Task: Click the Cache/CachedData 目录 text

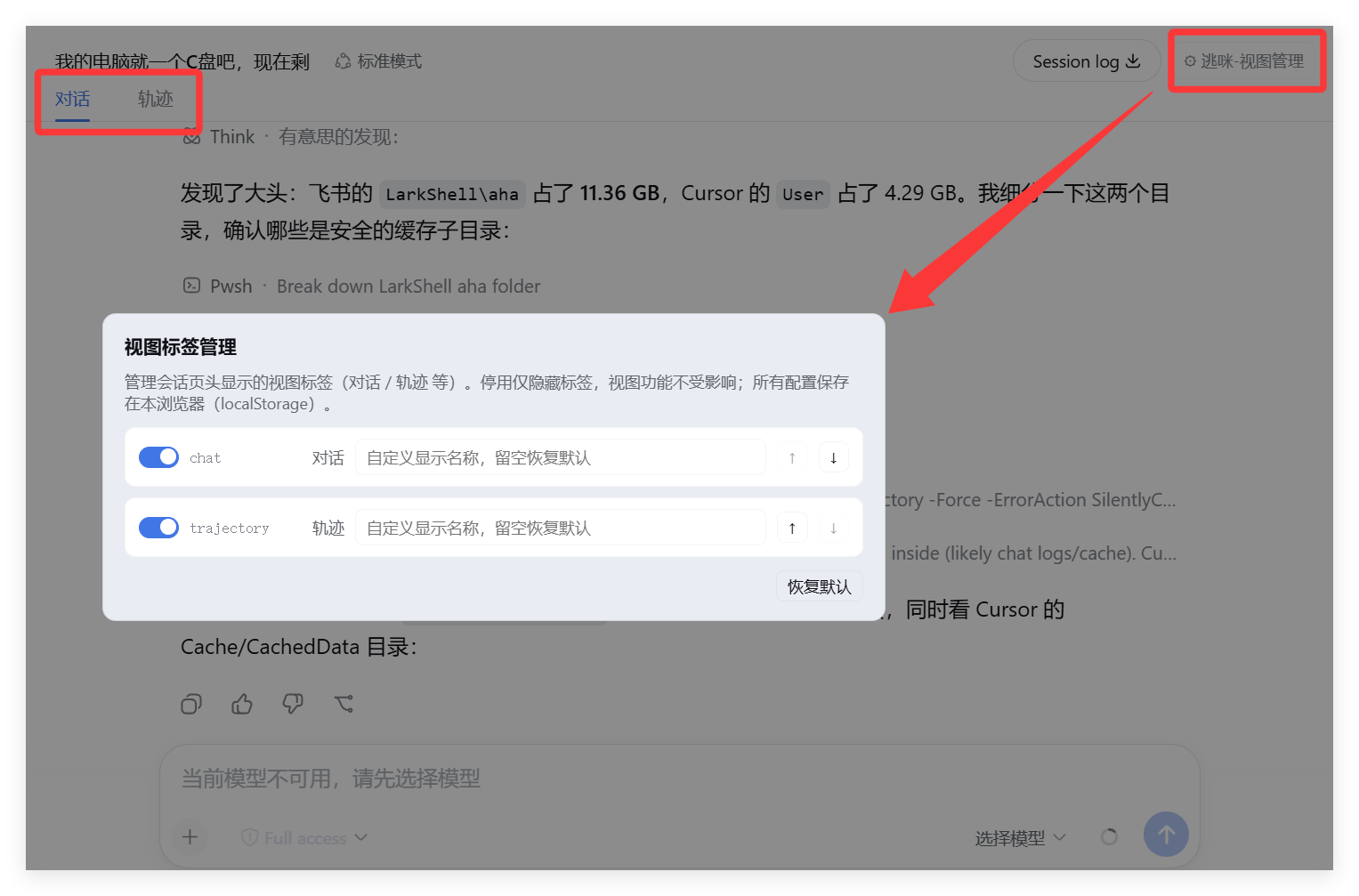Action: [298, 647]
